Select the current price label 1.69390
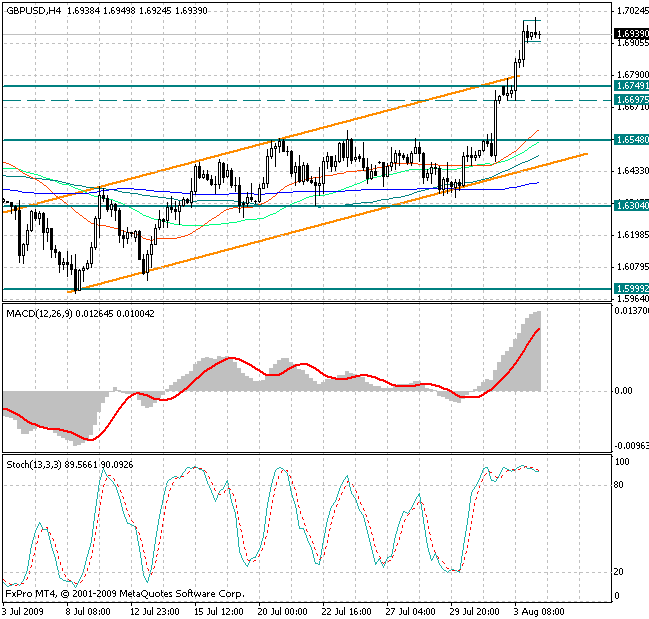Screen dimensions: 649x619 click(x=630, y=33)
